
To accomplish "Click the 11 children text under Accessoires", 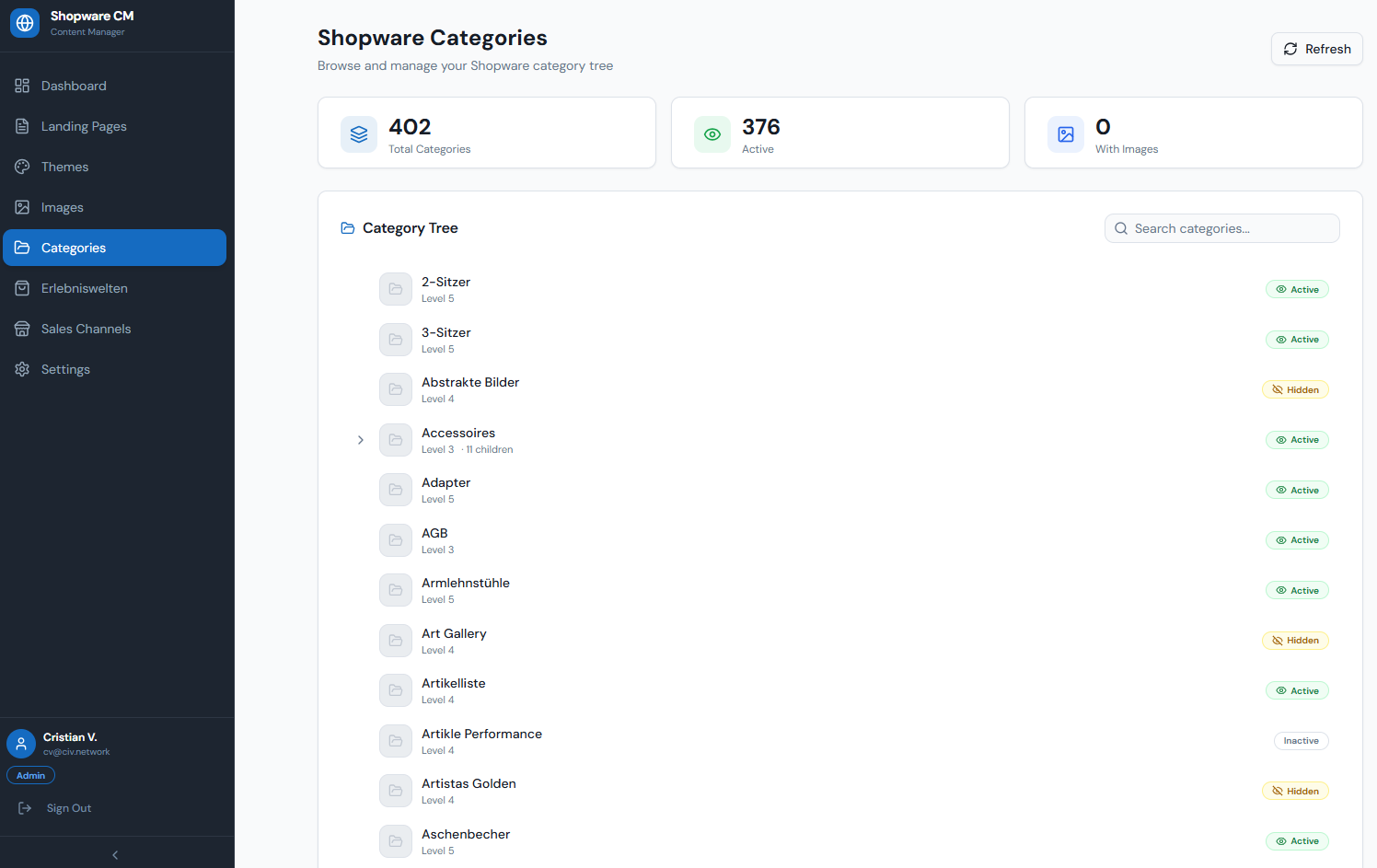I will [489, 450].
